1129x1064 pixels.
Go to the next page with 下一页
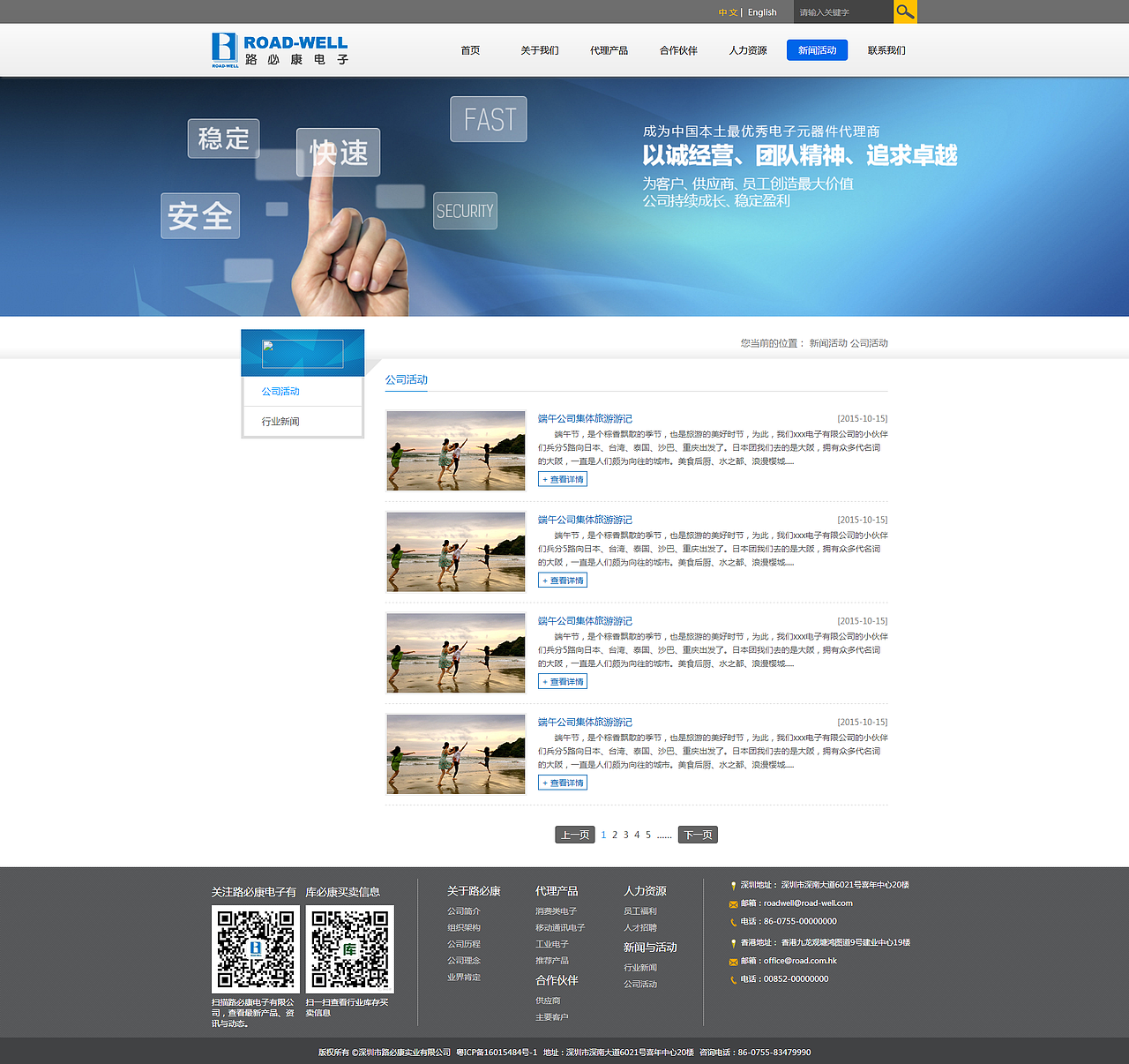coord(698,835)
